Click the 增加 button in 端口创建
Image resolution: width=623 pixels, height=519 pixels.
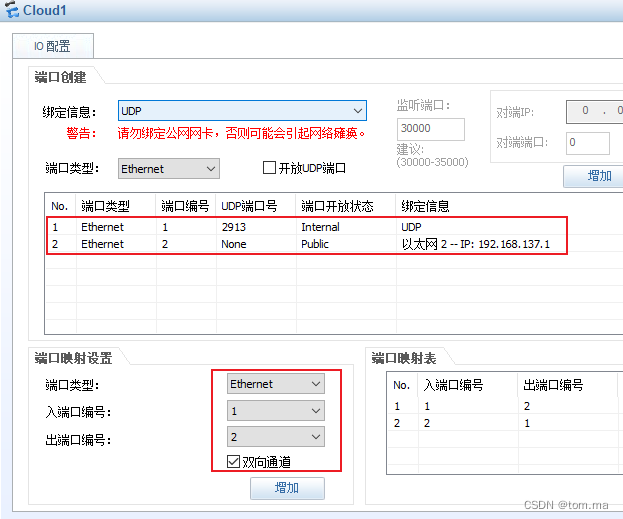pos(594,176)
